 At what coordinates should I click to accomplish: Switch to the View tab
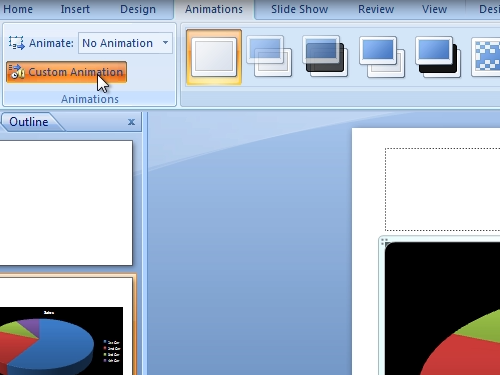(434, 9)
